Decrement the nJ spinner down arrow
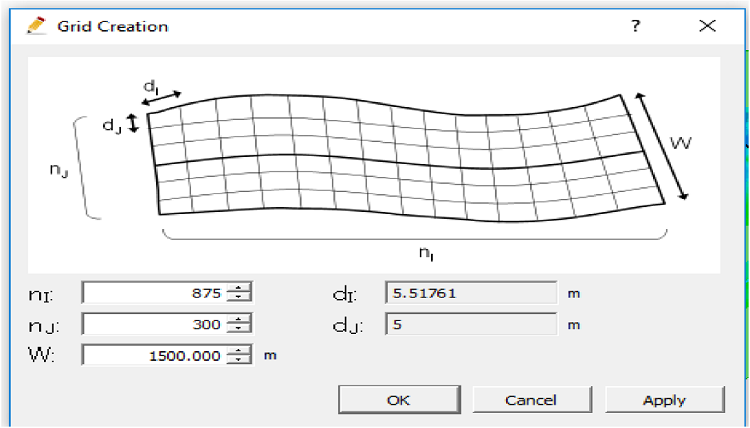 pyautogui.click(x=238, y=329)
